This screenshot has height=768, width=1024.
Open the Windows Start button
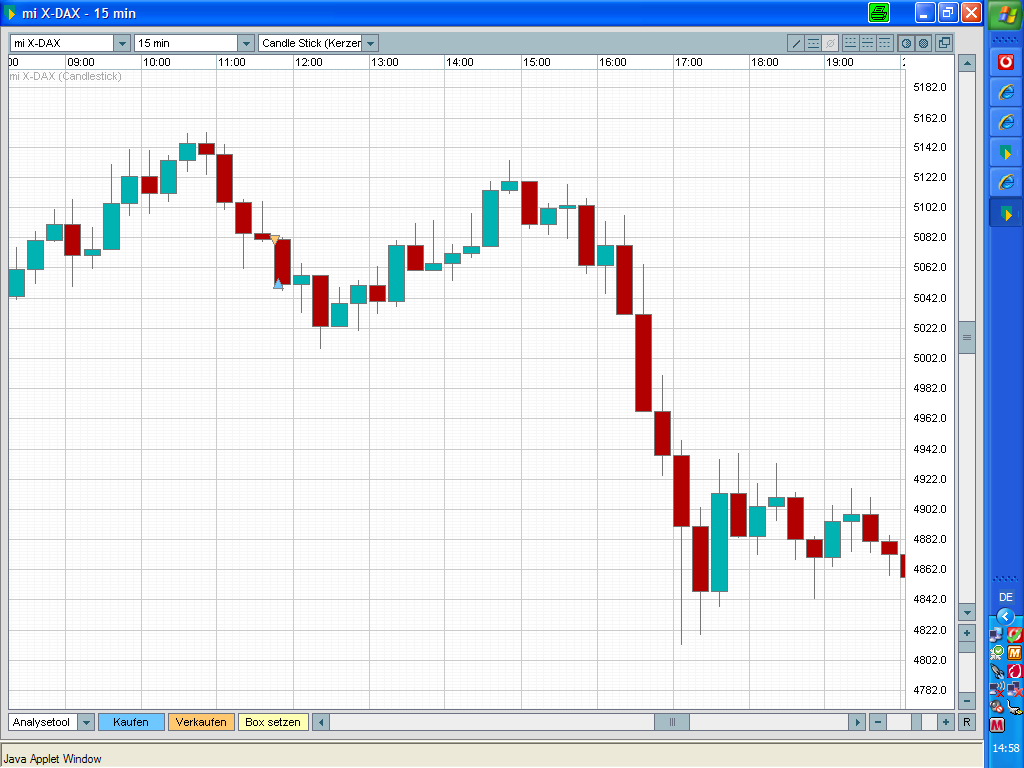tap(1006, 14)
